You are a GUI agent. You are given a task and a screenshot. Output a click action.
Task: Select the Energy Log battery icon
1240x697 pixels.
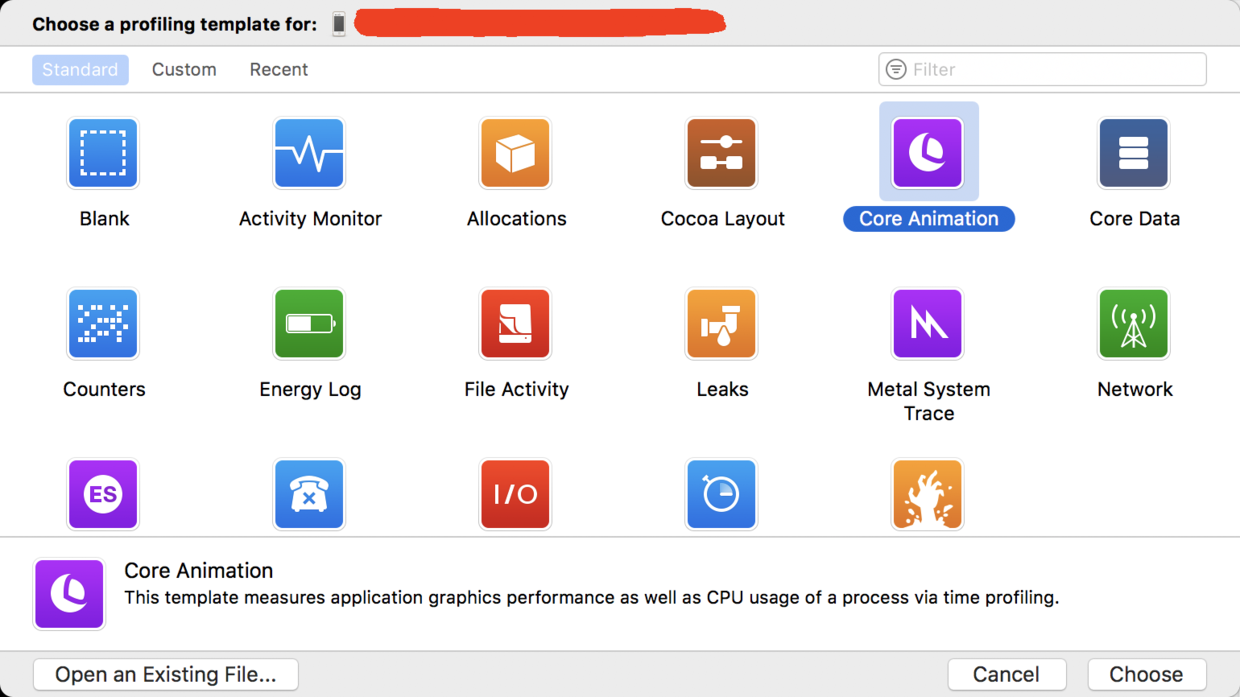(309, 324)
